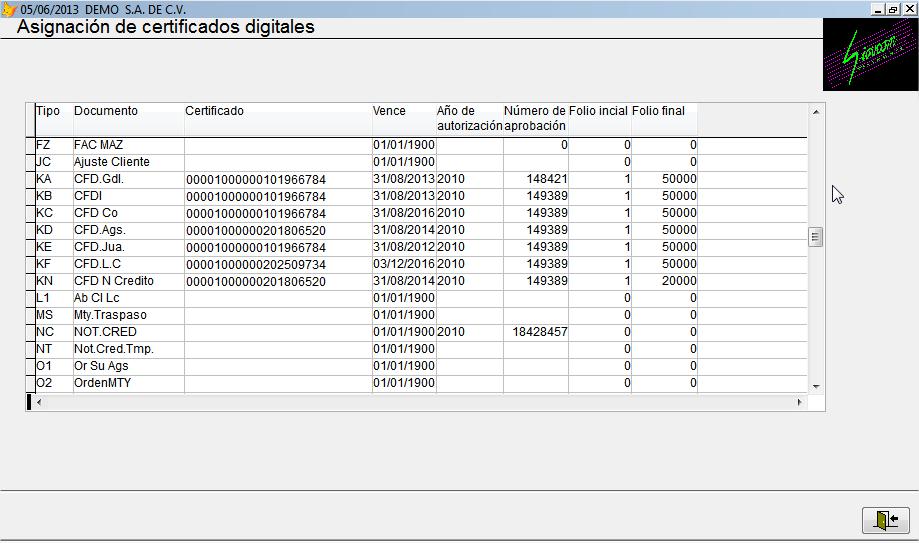Select the CFDI document cell
This screenshot has width=919, height=543.
[x=128, y=196]
